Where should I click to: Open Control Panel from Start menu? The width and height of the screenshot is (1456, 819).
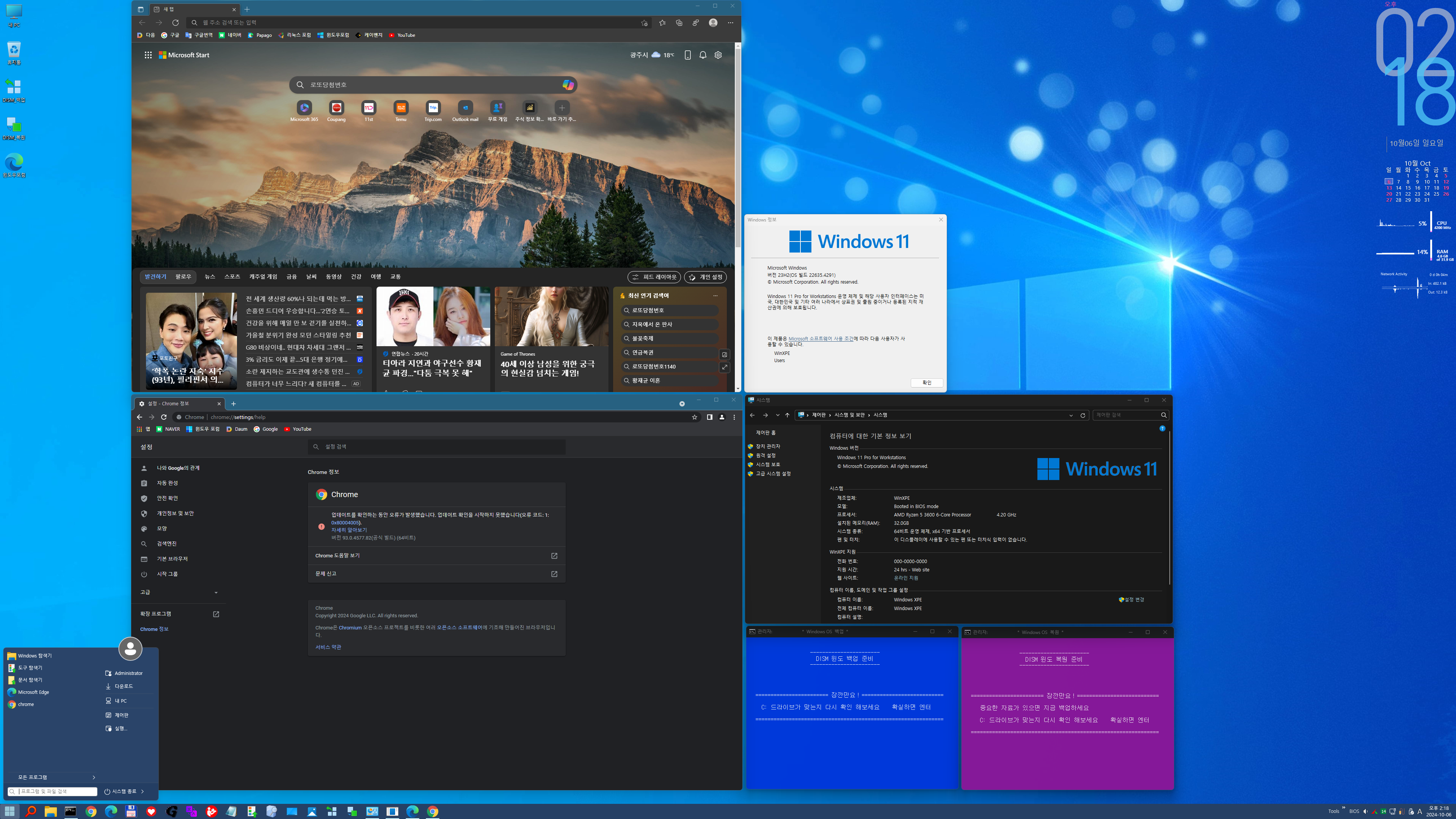[121, 715]
